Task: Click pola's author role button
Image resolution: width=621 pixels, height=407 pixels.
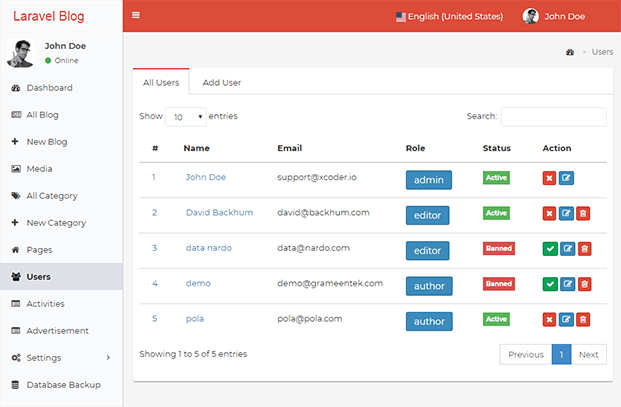Action: (429, 321)
